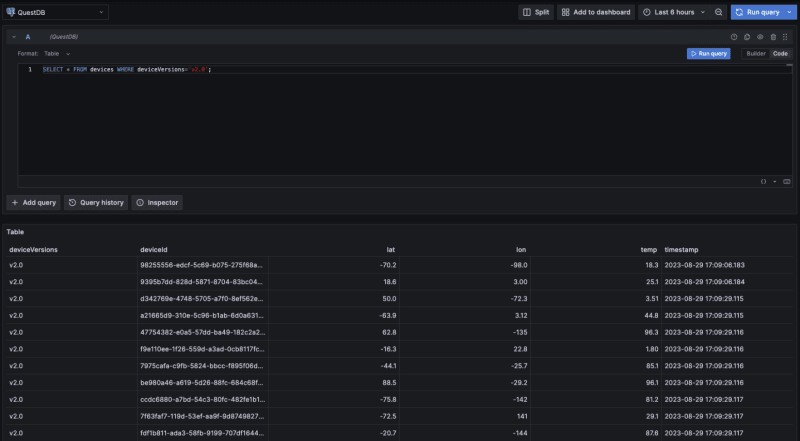Click timestamp 2023-08-29 17:09:06.183

click(704, 265)
